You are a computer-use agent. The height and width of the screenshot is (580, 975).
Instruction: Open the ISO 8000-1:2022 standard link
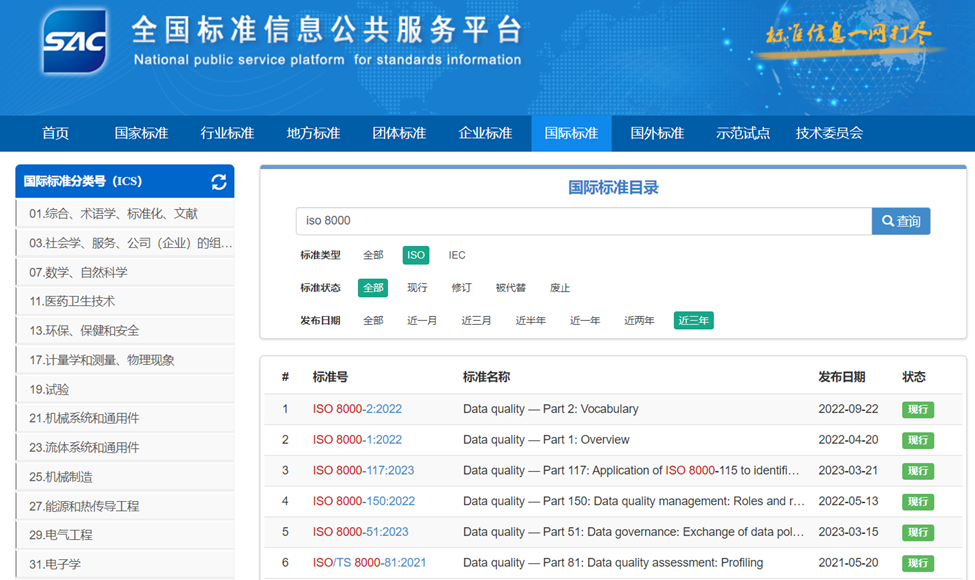coord(357,440)
